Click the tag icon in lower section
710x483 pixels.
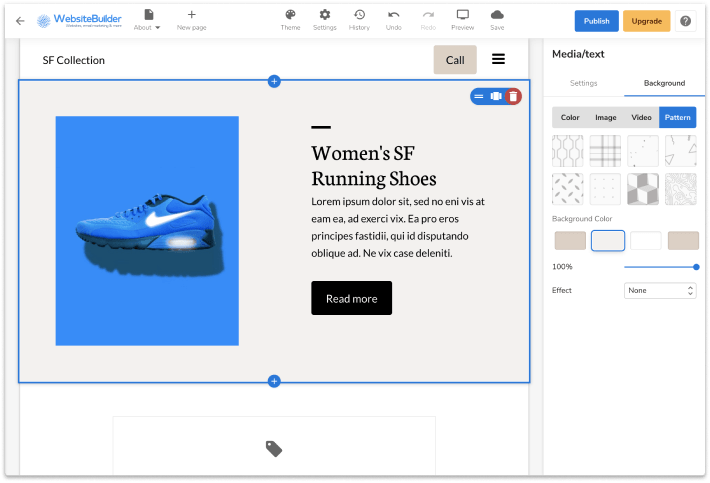pos(274,449)
